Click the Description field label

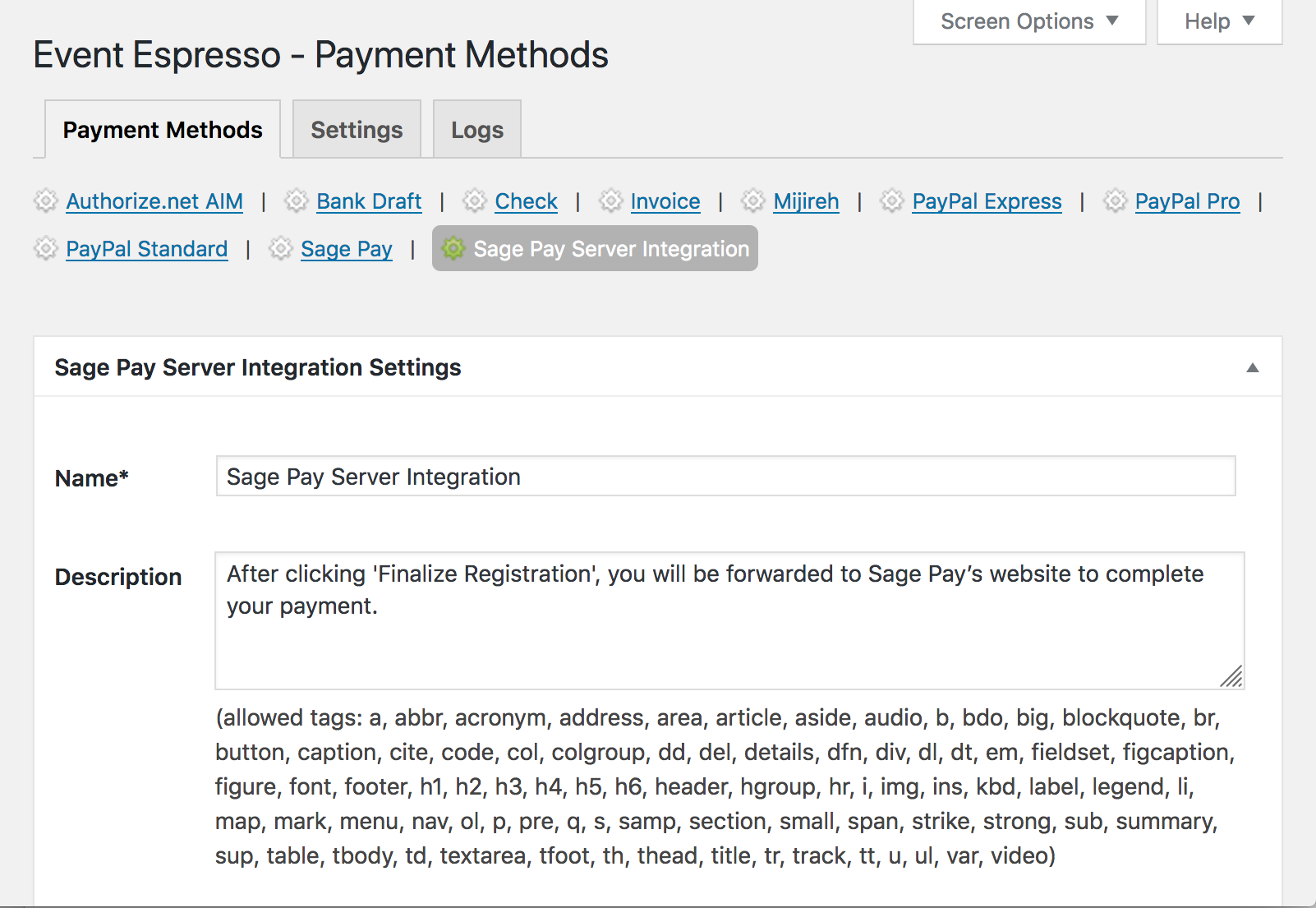(118, 577)
